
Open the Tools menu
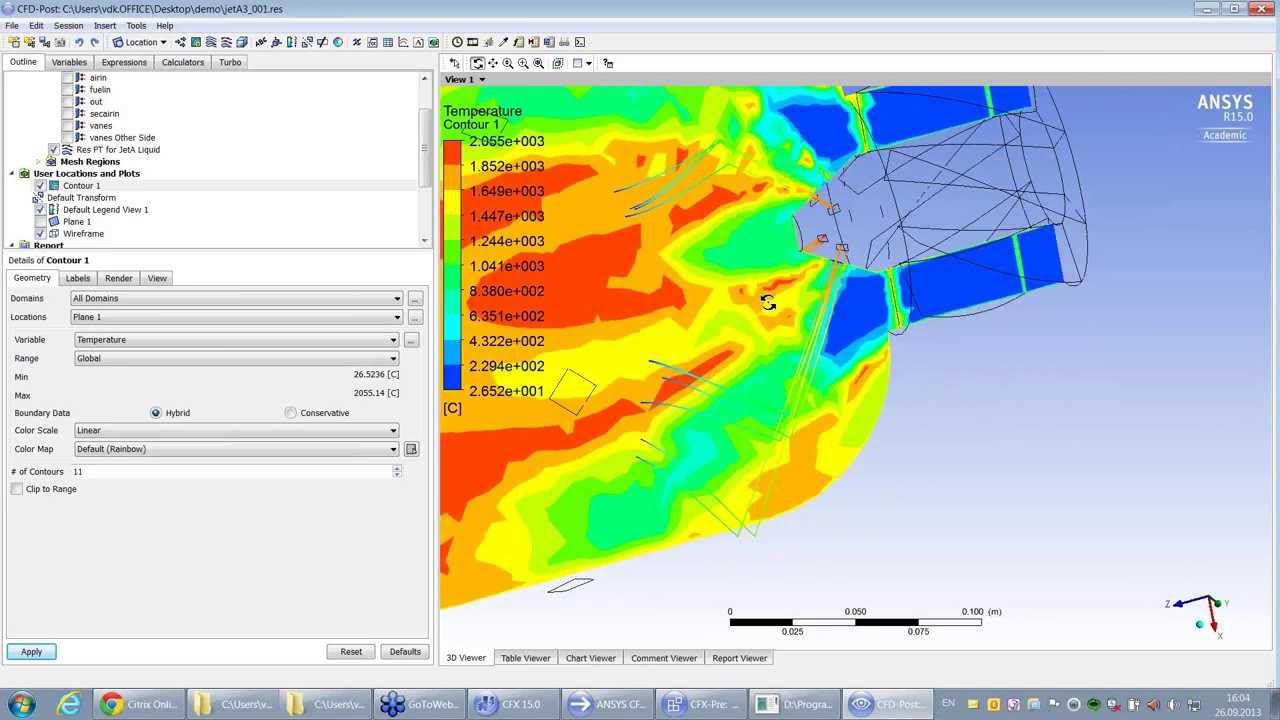[136, 25]
